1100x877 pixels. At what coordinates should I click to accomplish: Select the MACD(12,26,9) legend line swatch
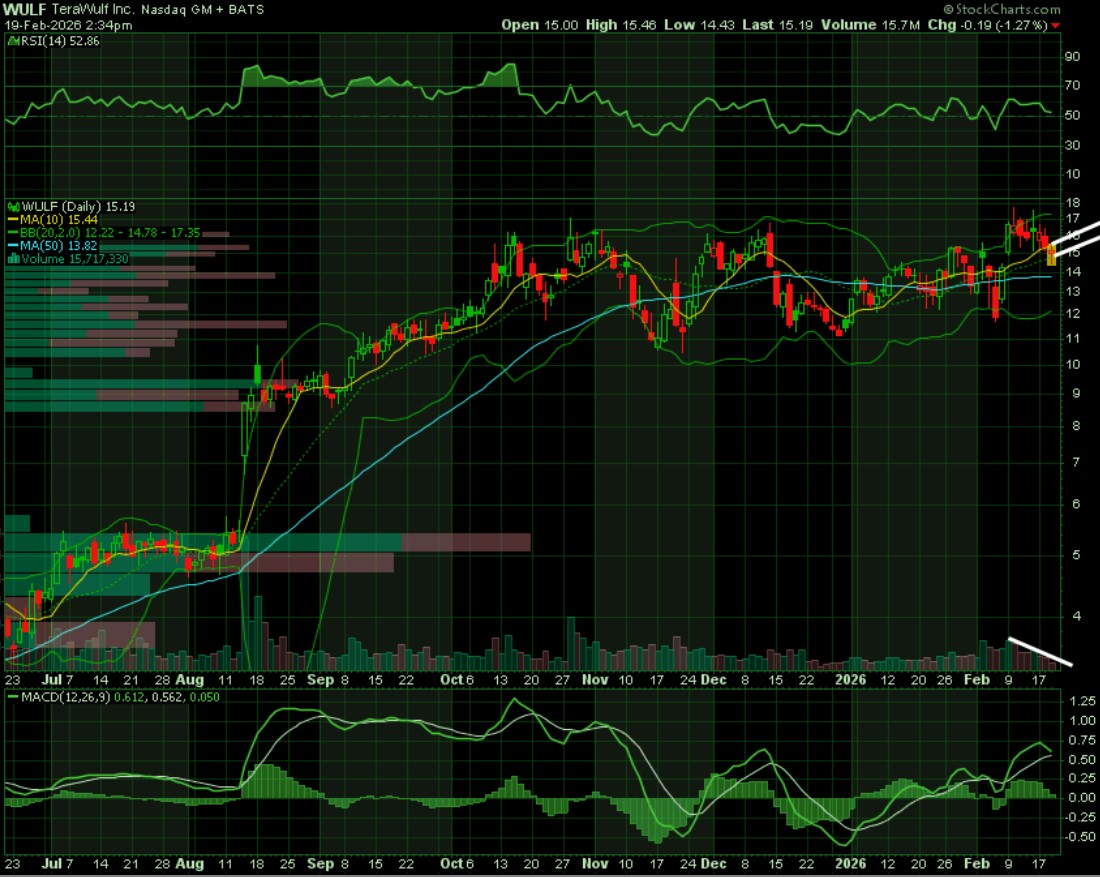coord(13,697)
